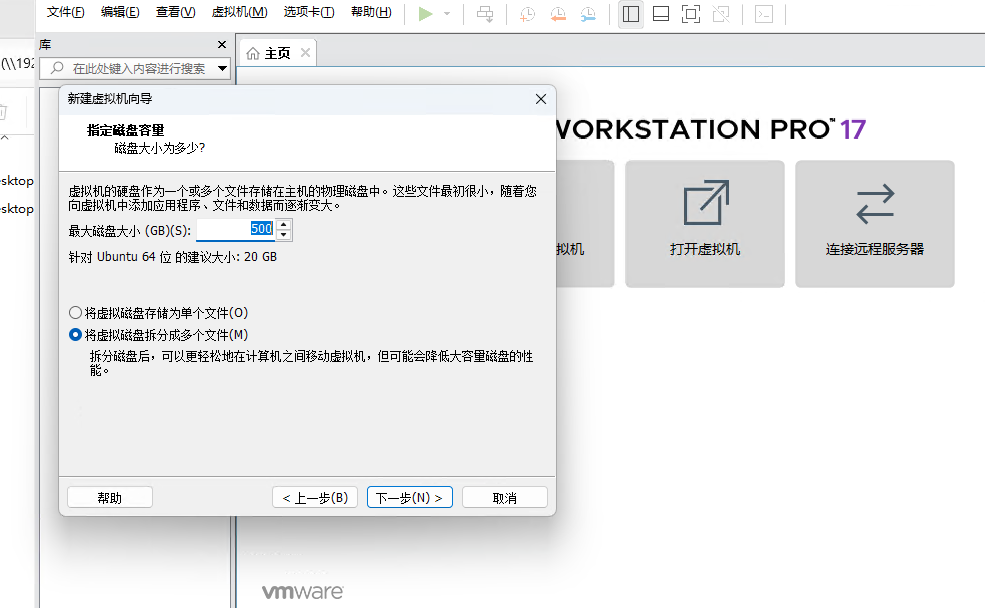Screen dimensions: 985x608
Task: Close the 主页 tab
Action: point(305,53)
